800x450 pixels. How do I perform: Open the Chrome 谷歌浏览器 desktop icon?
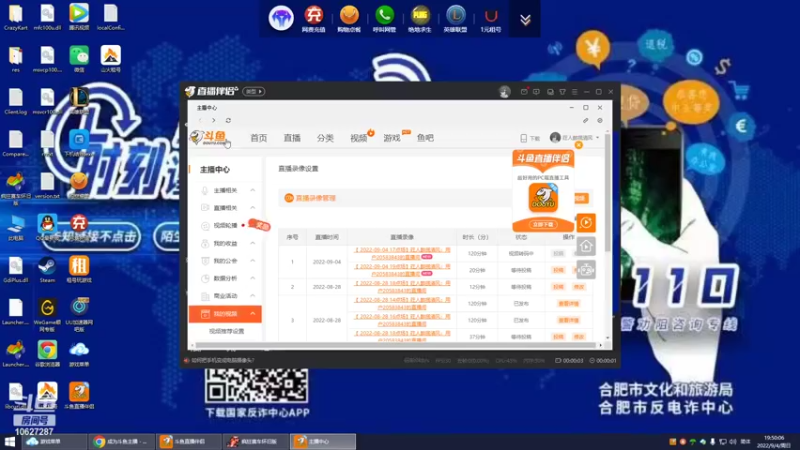[x=47, y=354]
